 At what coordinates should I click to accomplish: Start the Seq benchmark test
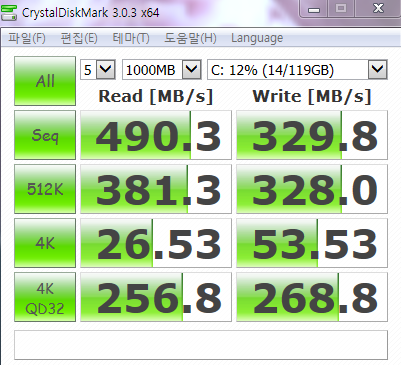(x=45, y=135)
